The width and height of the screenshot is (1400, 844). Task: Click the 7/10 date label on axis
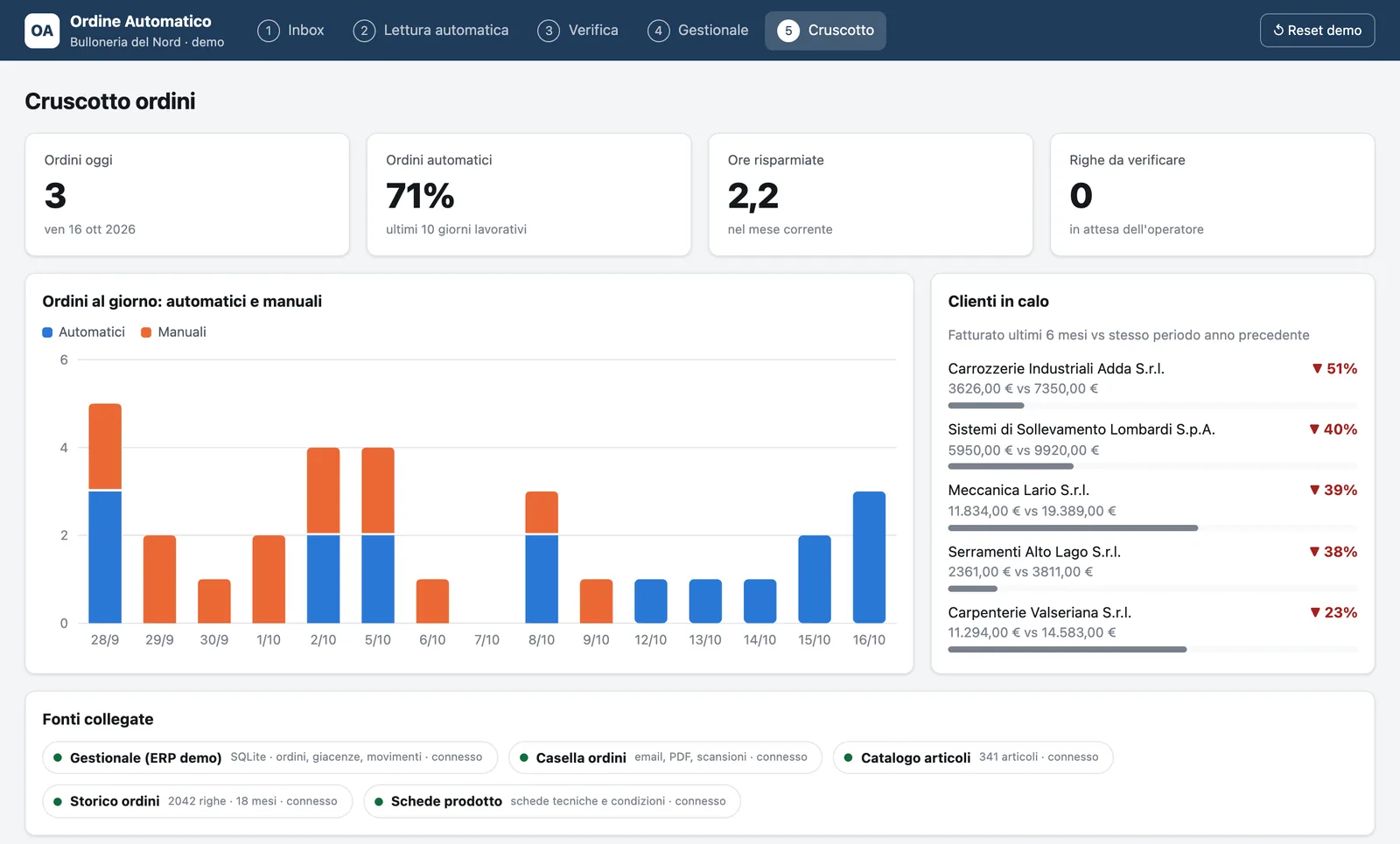(486, 640)
